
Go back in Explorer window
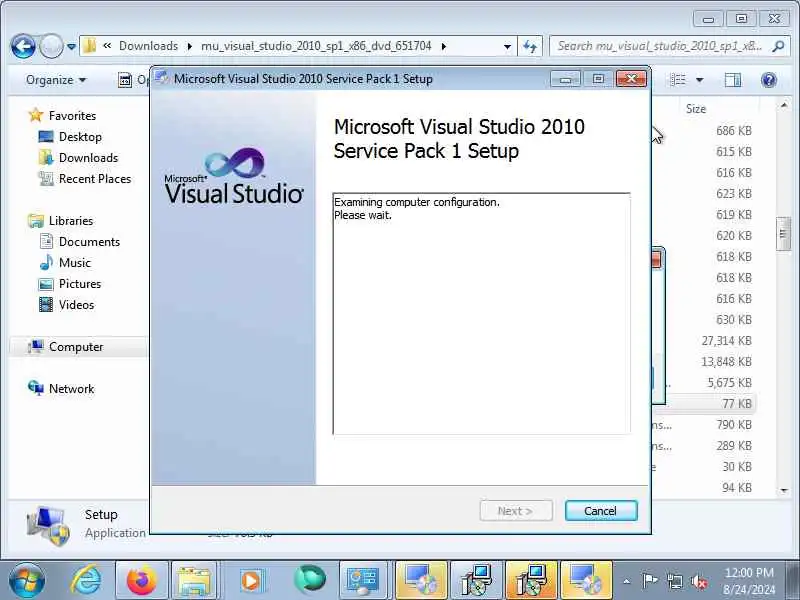click(x=23, y=46)
